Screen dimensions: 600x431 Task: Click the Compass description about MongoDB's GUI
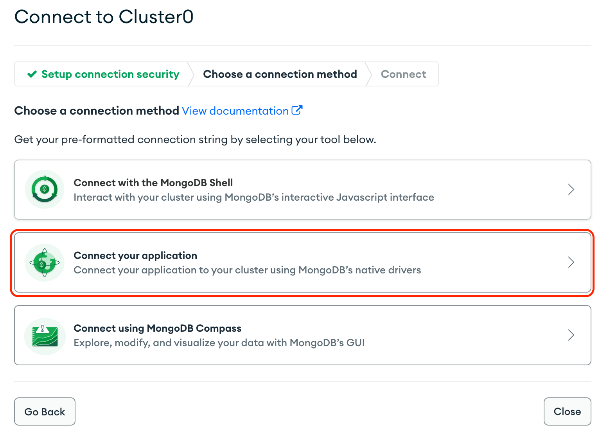click(x=219, y=343)
